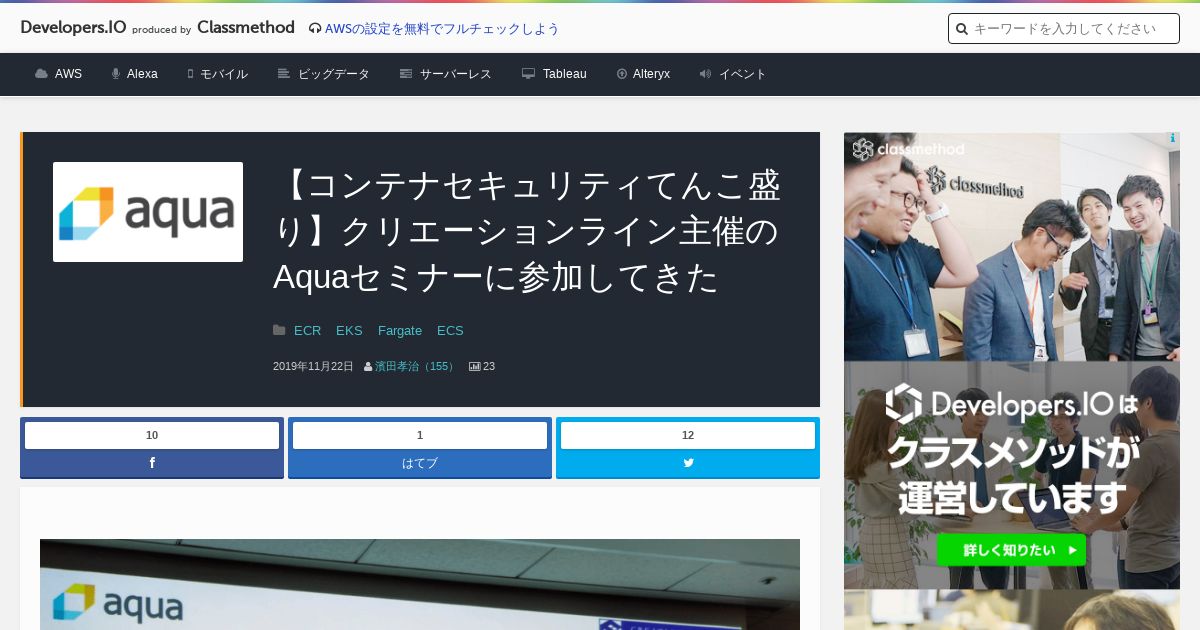Open the Classmethod producer link

pos(246,28)
